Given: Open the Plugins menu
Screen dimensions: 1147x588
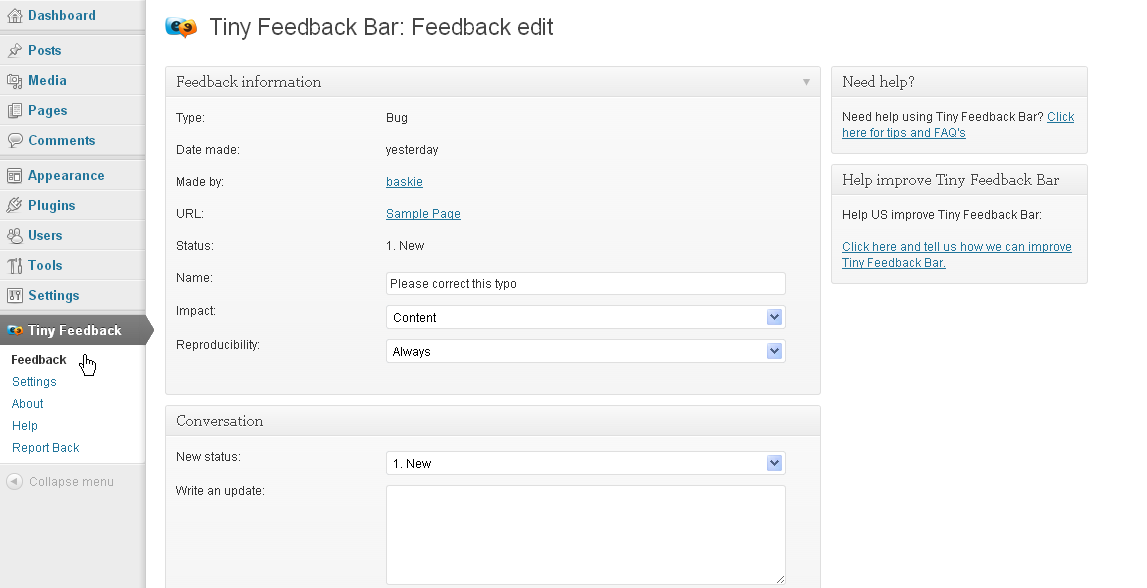Looking at the screenshot, I should [x=51, y=206].
